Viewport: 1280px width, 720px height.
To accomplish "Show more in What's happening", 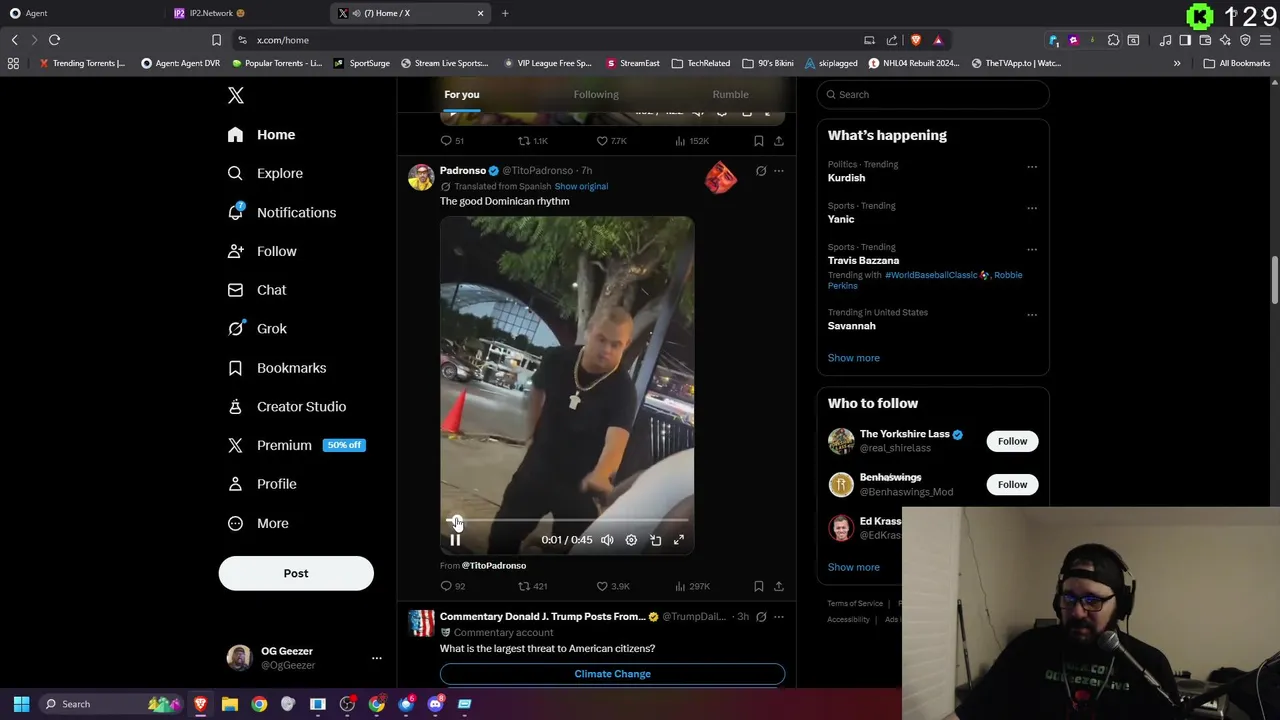I will pyautogui.click(x=854, y=358).
